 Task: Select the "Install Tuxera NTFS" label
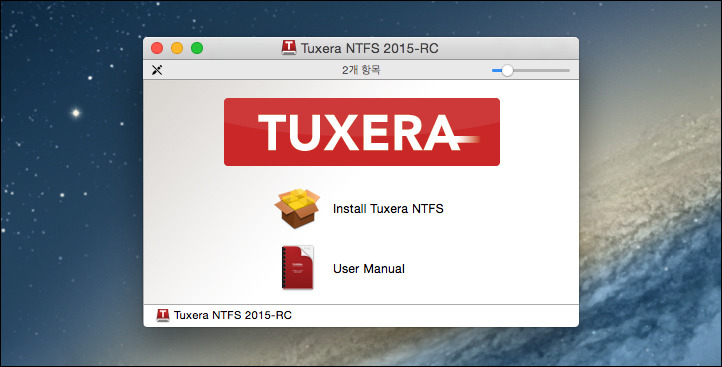(388, 209)
